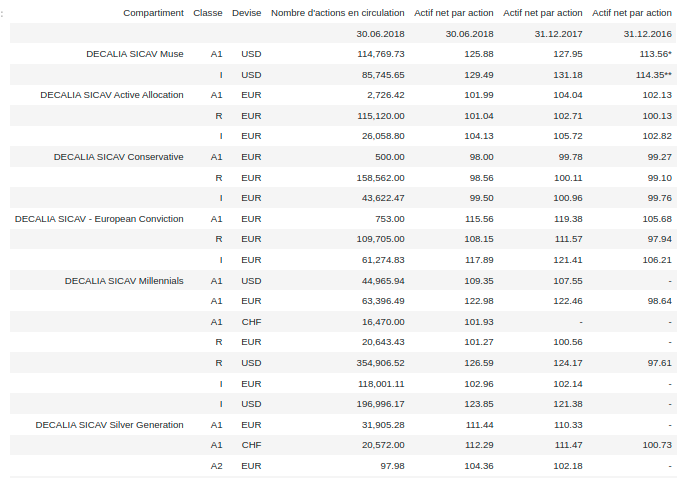Click the Devise column header
688x478 pixels.
[247, 13]
